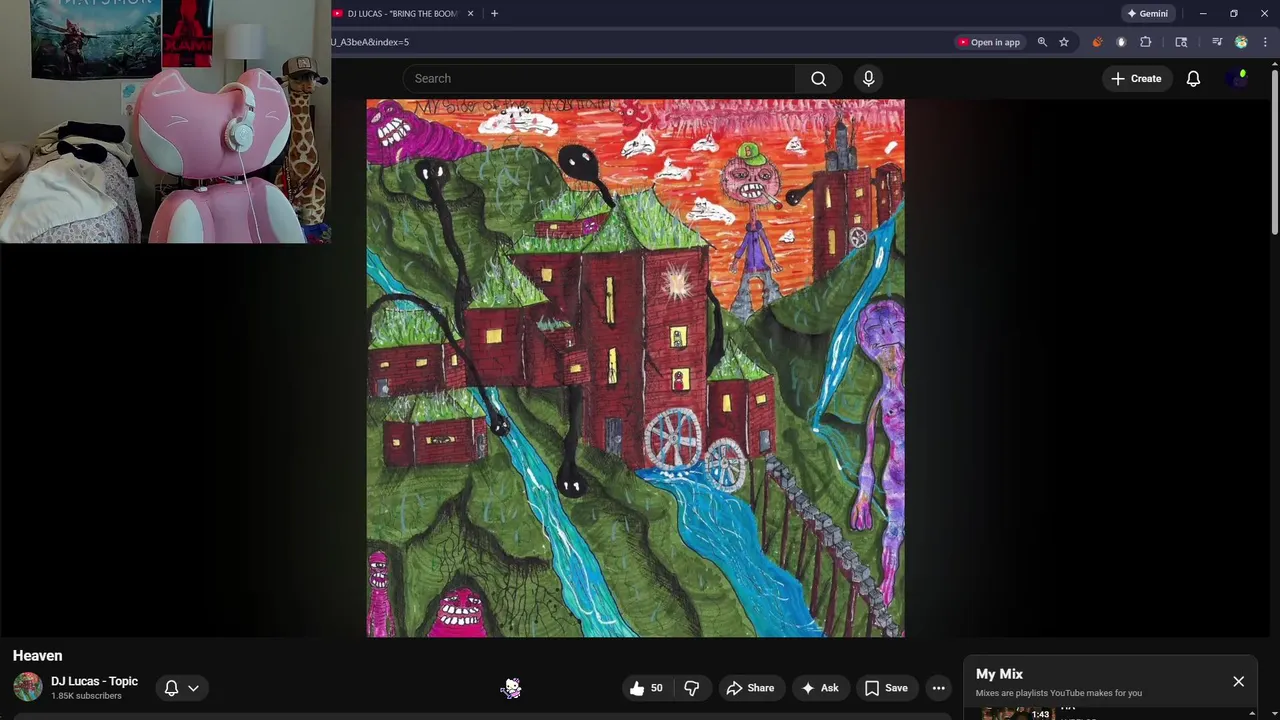Screen dimensions: 1280x720
Task: Expand the subscription options chevron
Action: (x=193, y=688)
